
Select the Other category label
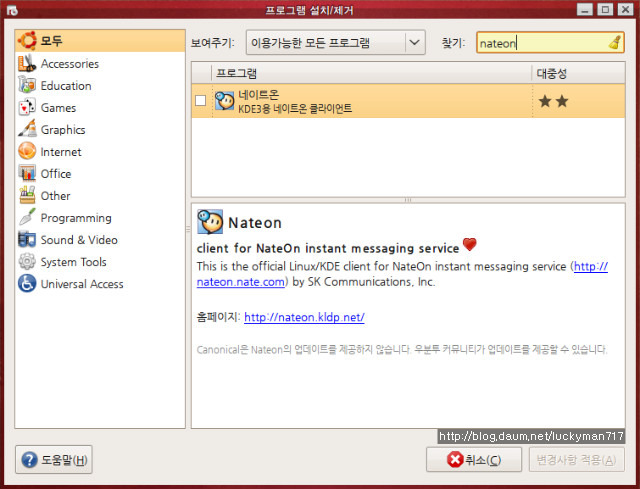pyautogui.click(x=56, y=196)
